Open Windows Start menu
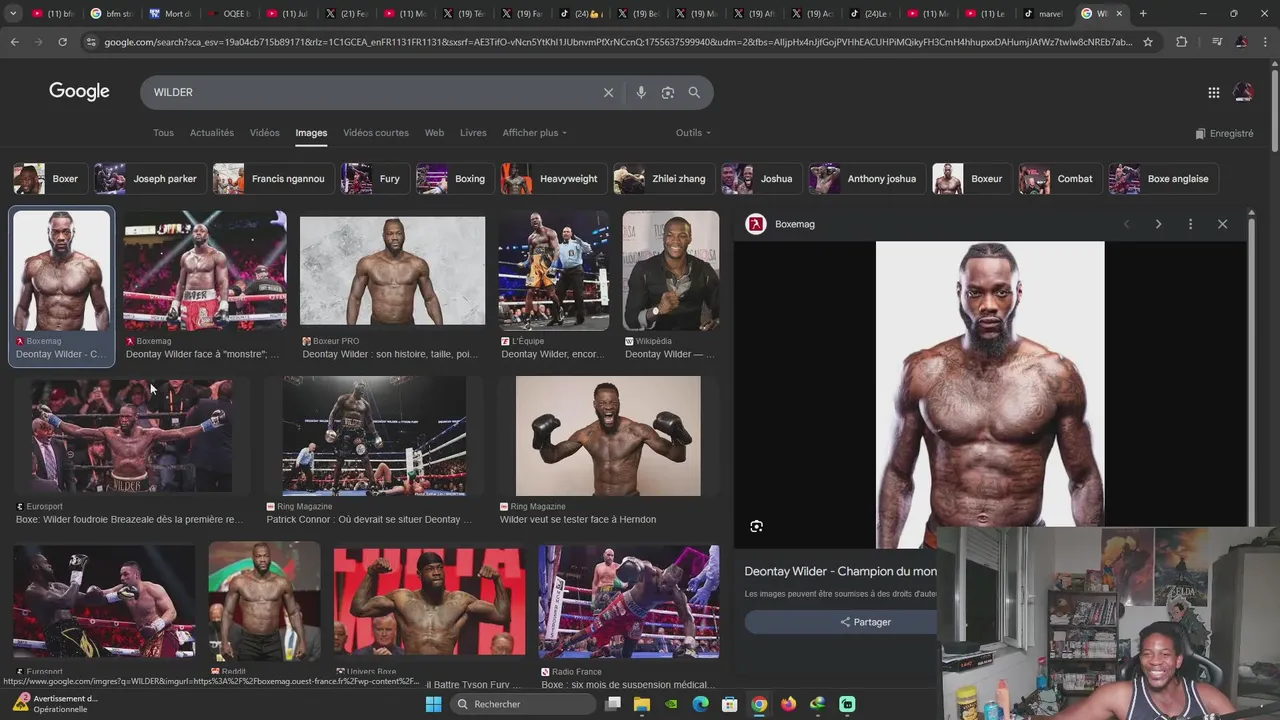Screen dimensions: 1280x720 433,704
